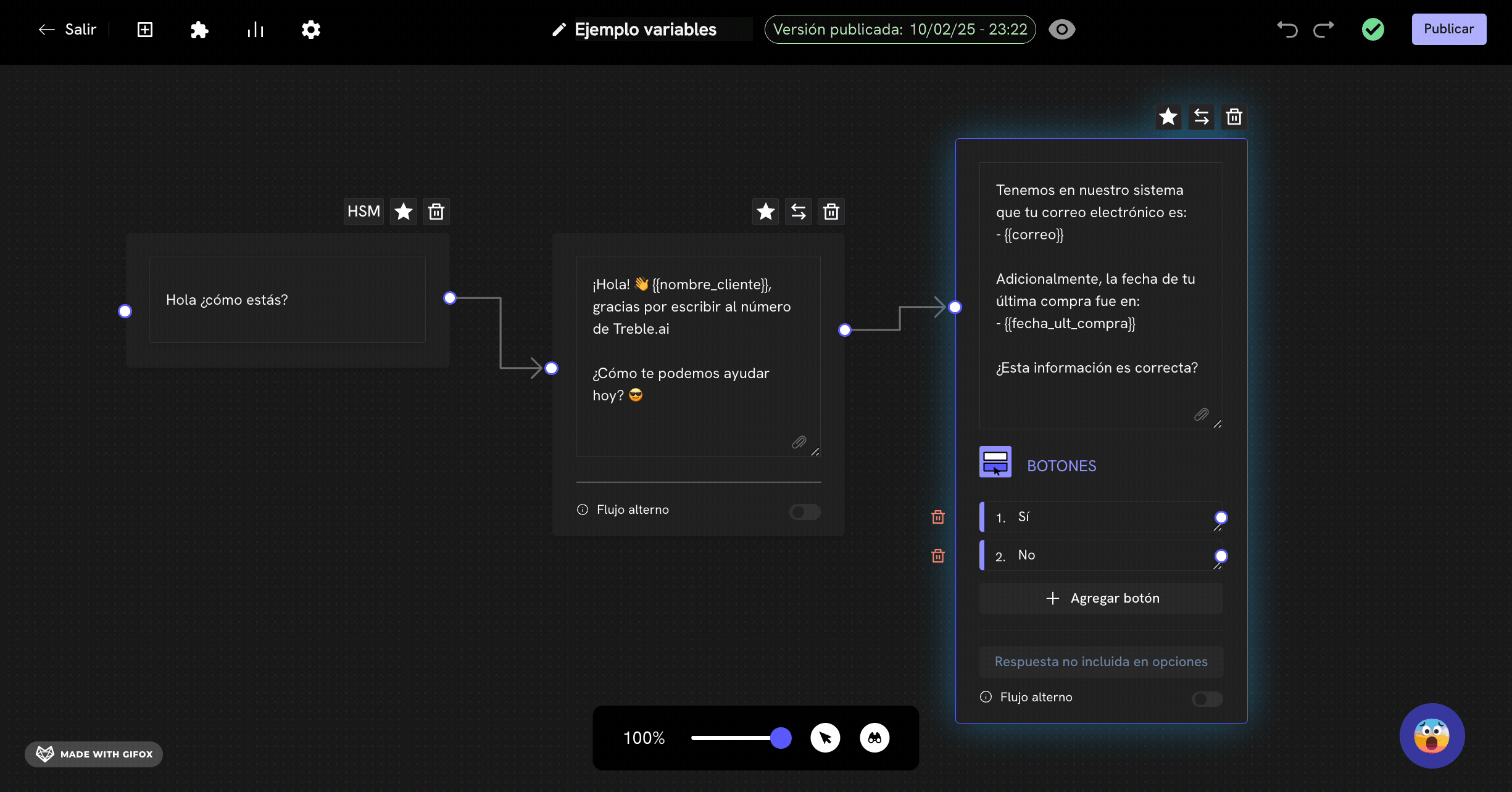Click the Publicar button
The image size is (1512, 792).
(1448, 29)
